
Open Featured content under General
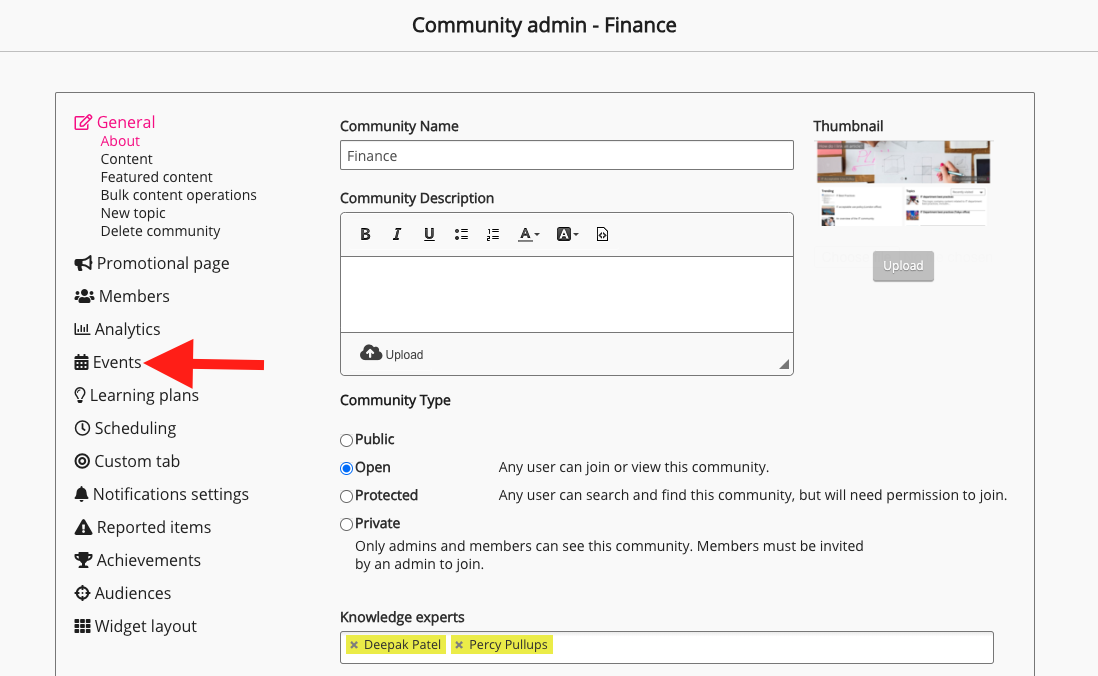pyautogui.click(x=156, y=177)
